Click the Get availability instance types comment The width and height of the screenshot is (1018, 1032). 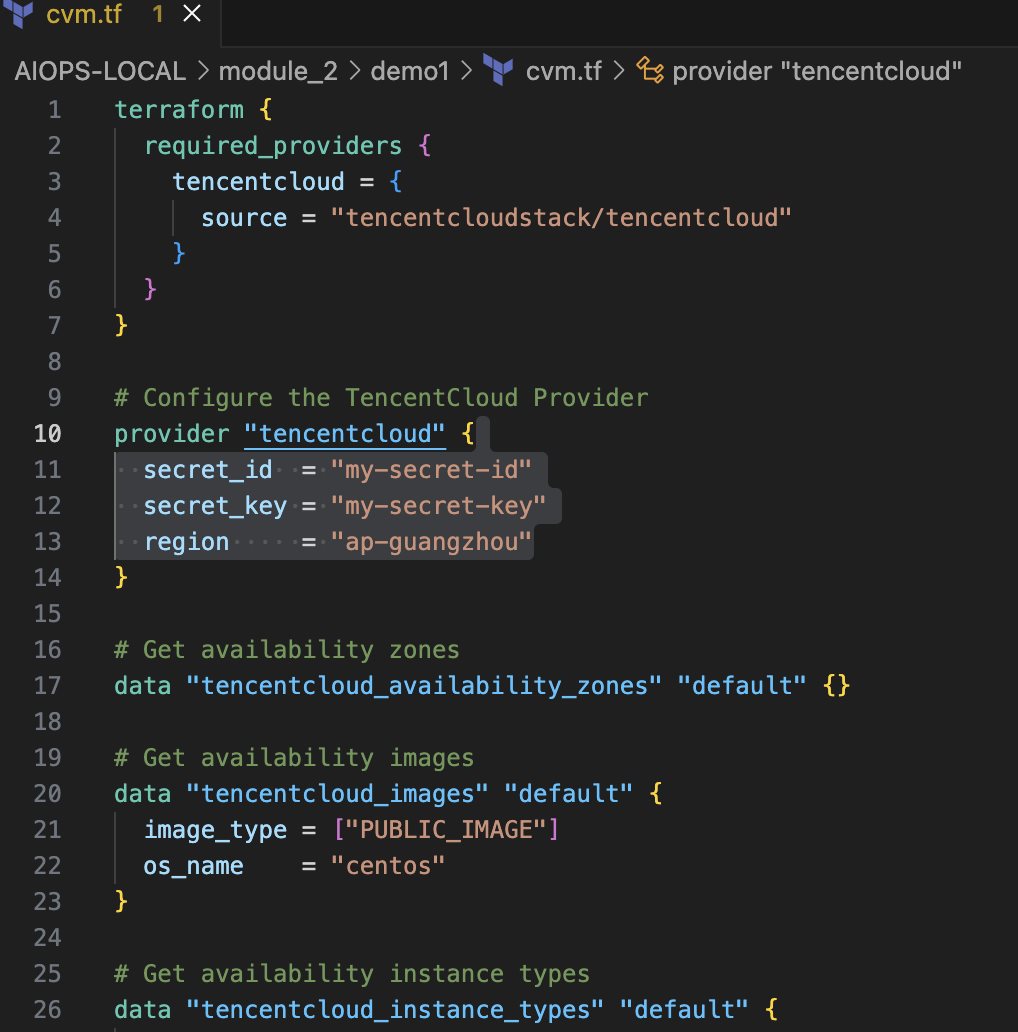[351, 973]
